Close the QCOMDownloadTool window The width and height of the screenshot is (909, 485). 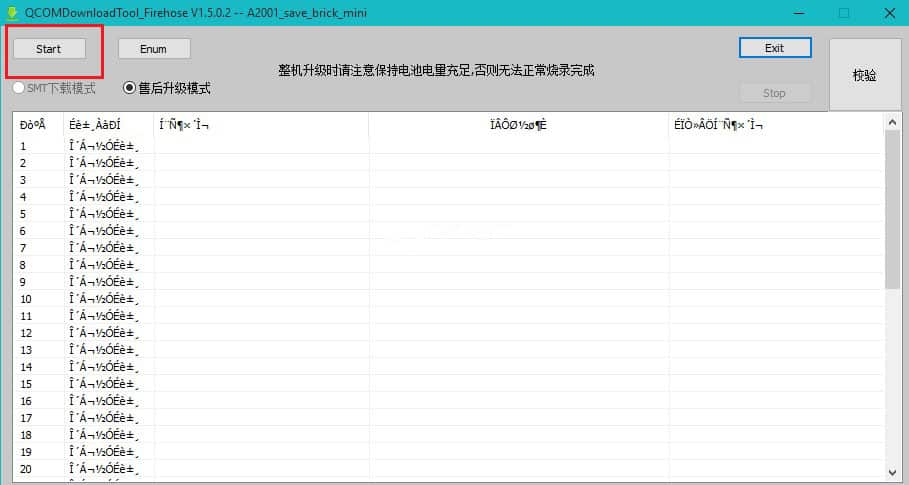[890, 13]
